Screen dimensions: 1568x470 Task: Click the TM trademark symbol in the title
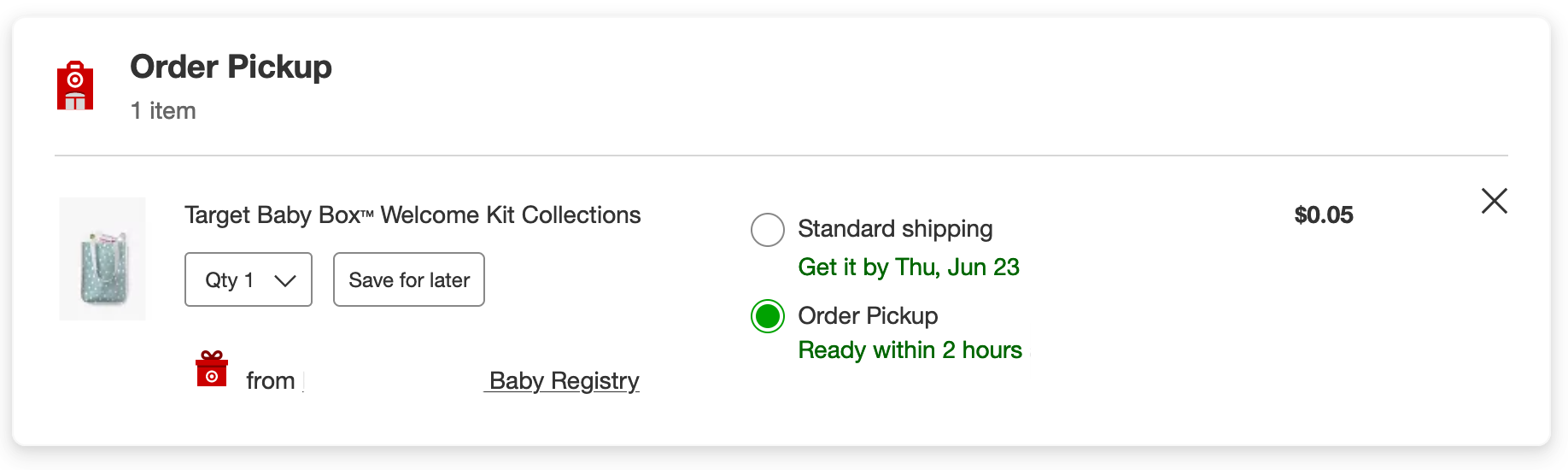pos(367,215)
